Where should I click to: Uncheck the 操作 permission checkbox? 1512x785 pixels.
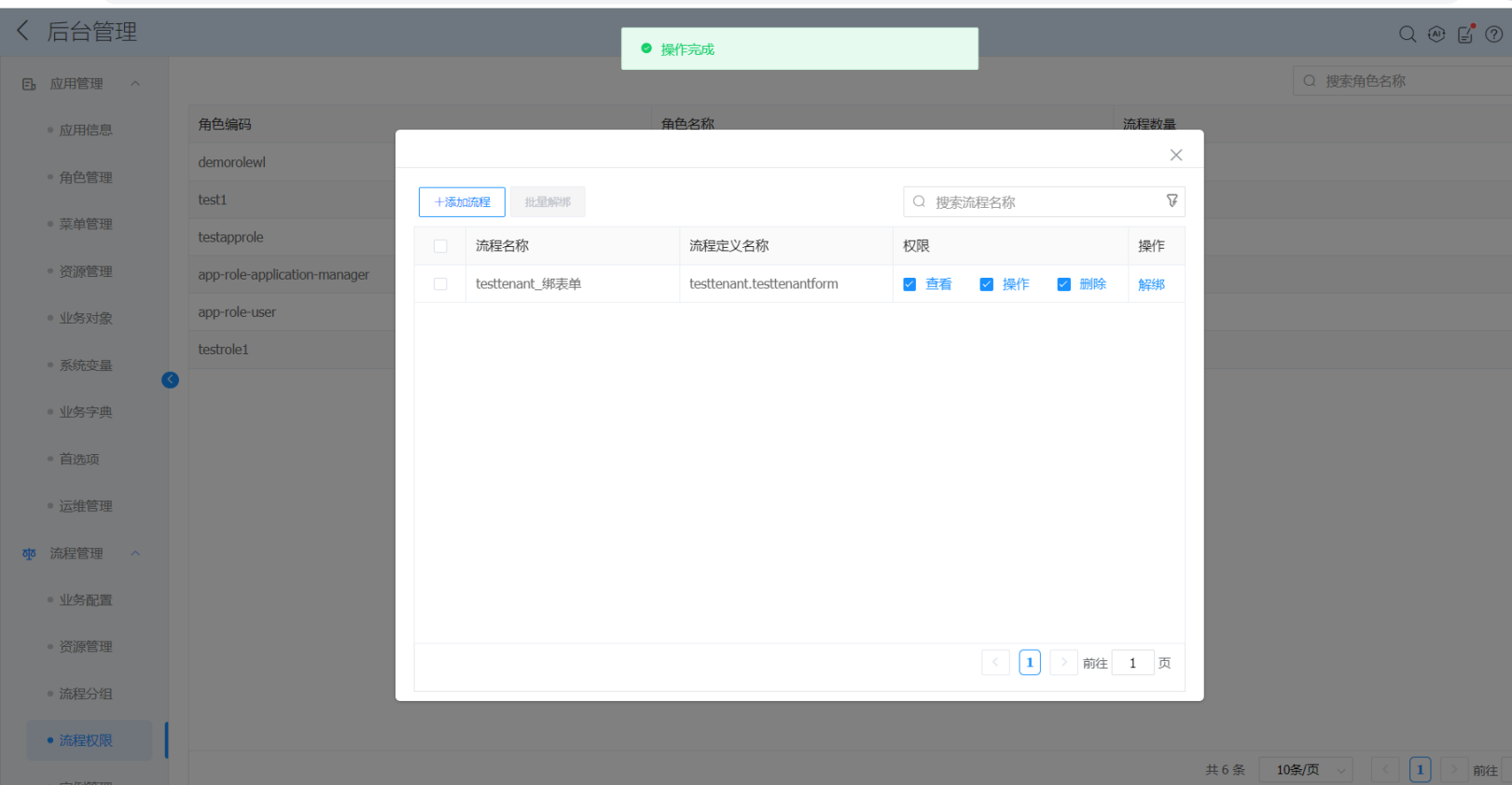(986, 284)
